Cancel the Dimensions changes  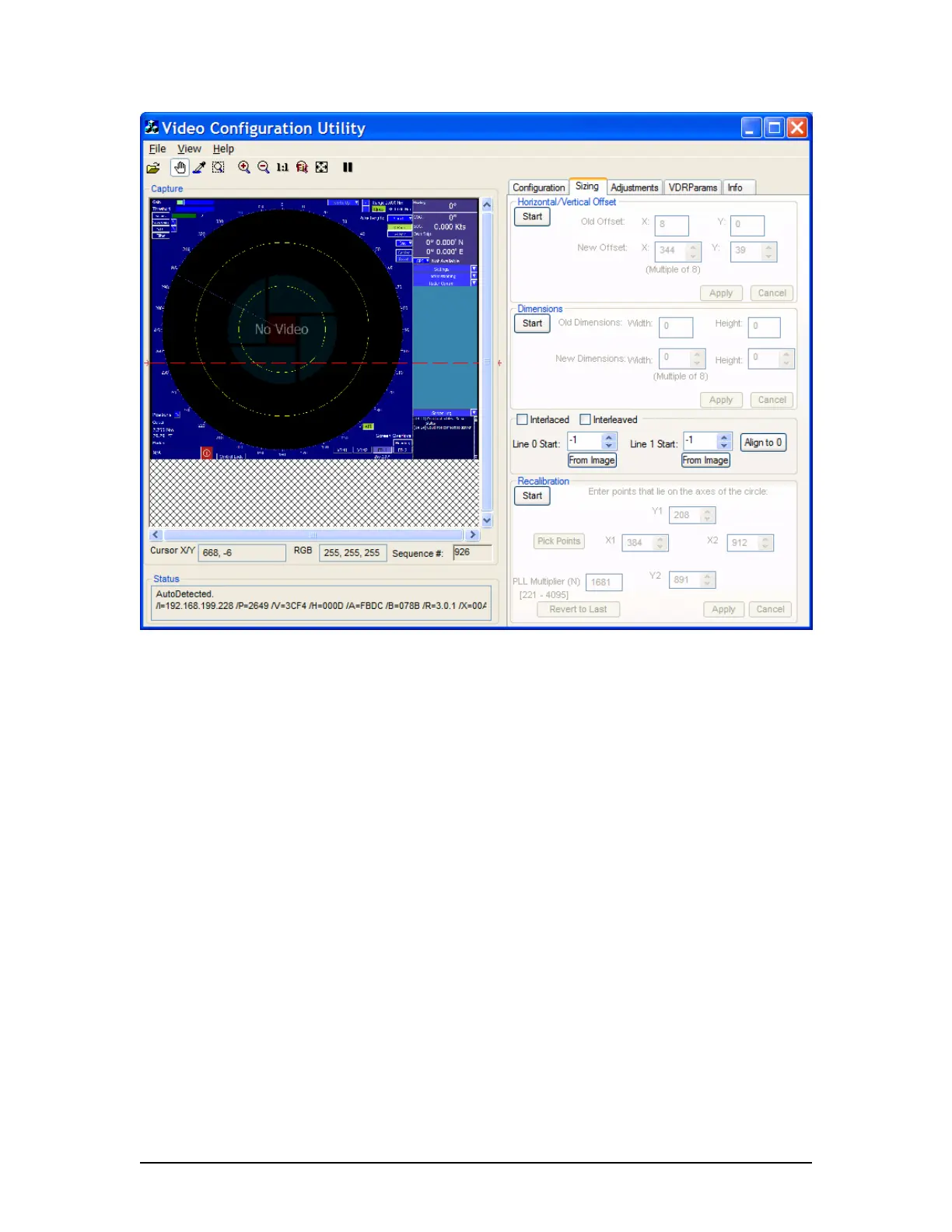772,400
